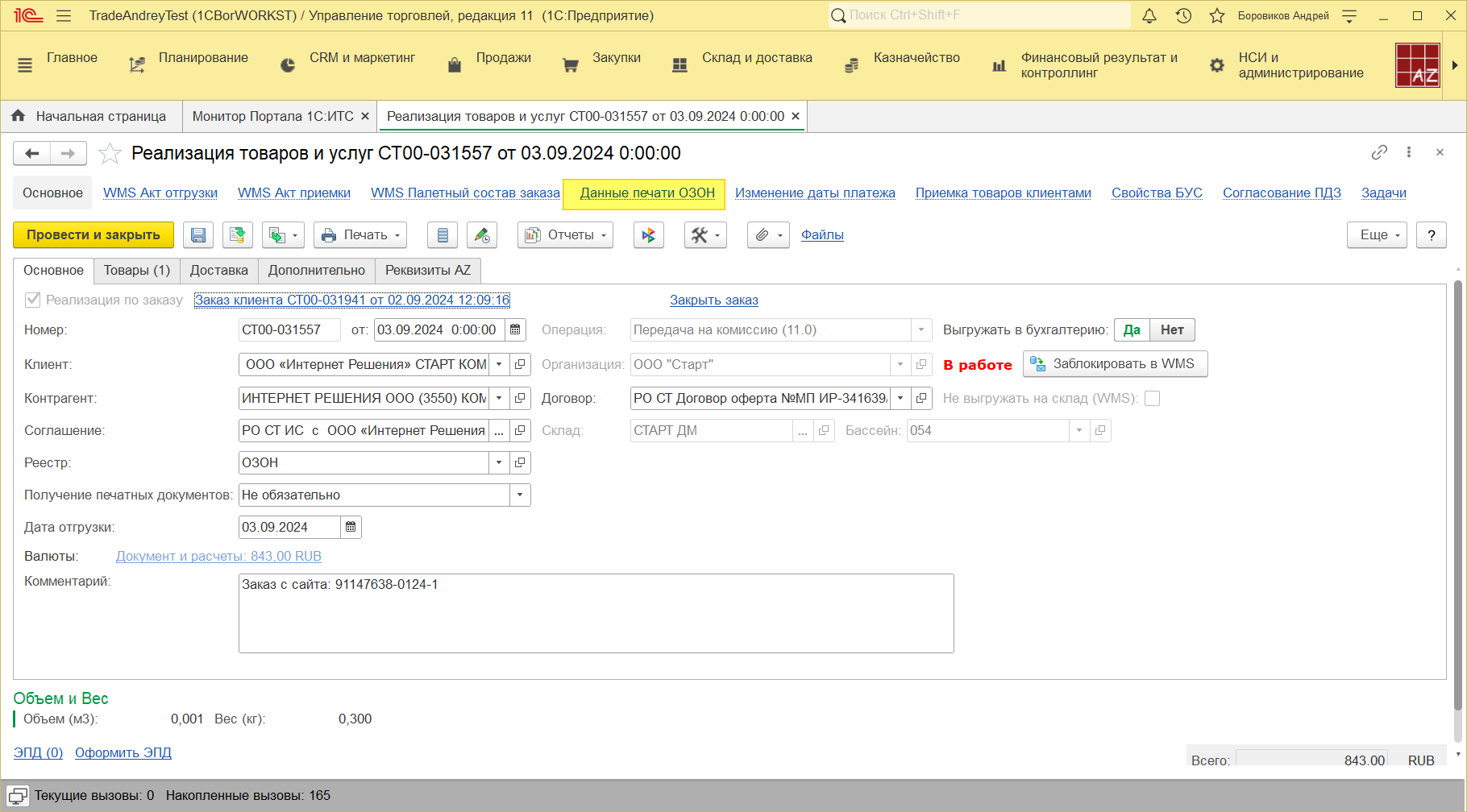Open the Закрыть заказ link
Screen dimensions: 1467x812
713,300
